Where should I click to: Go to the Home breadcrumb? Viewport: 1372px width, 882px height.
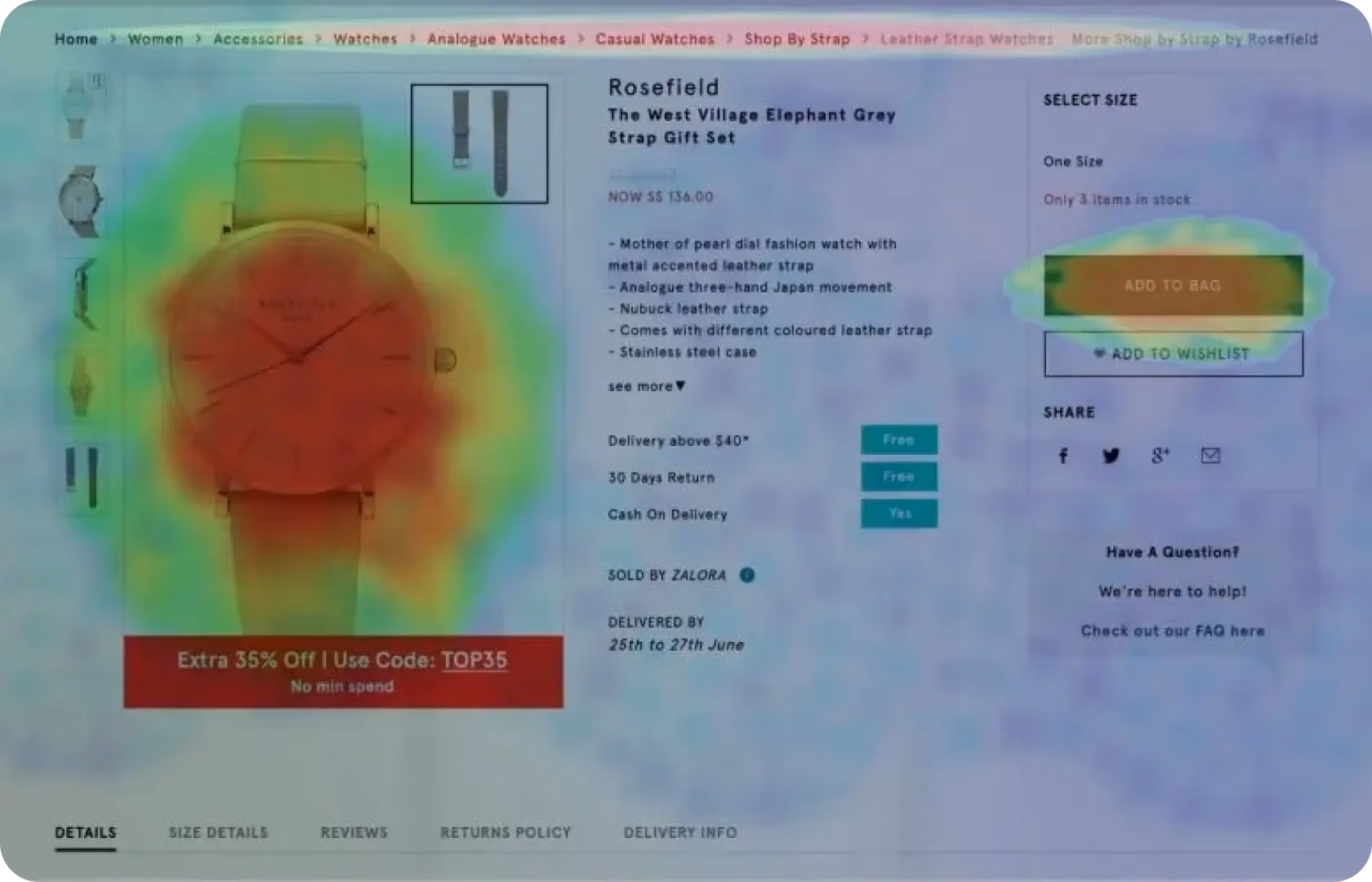point(76,39)
